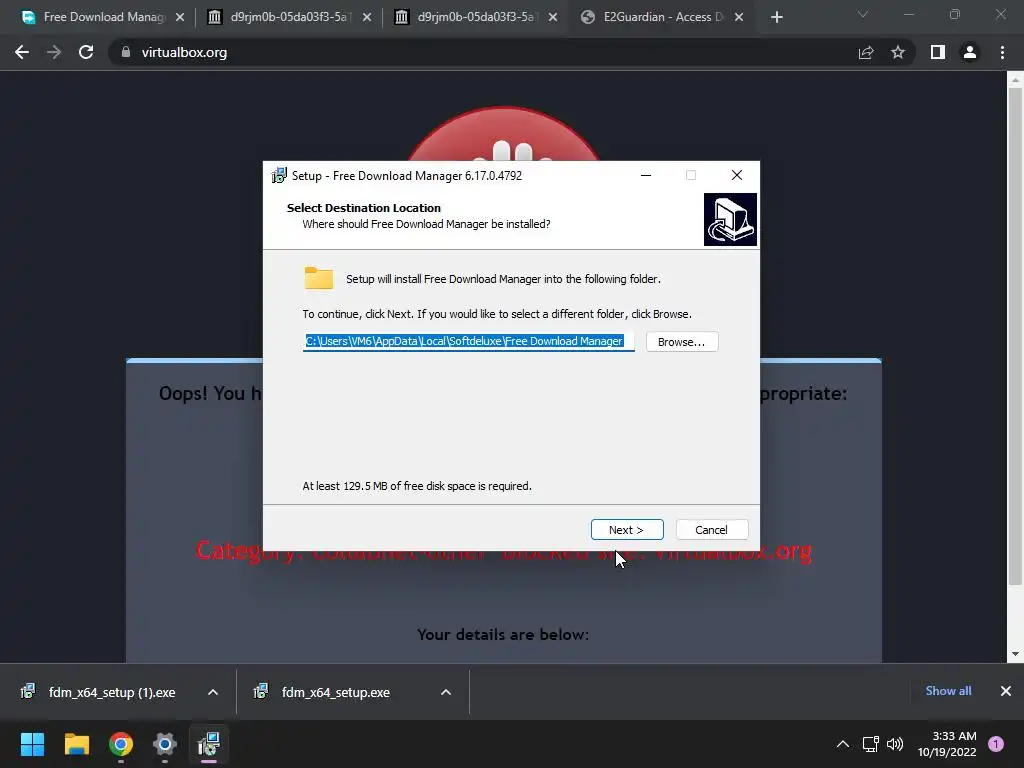The width and height of the screenshot is (1024, 768).
Task: Open Settings from the taskbar
Action: pyautogui.click(x=165, y=744)
